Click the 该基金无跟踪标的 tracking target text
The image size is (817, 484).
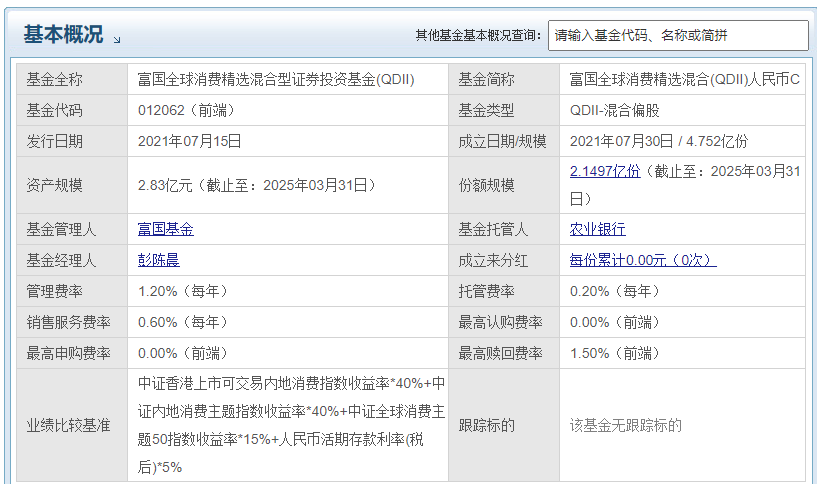(626, 425)
